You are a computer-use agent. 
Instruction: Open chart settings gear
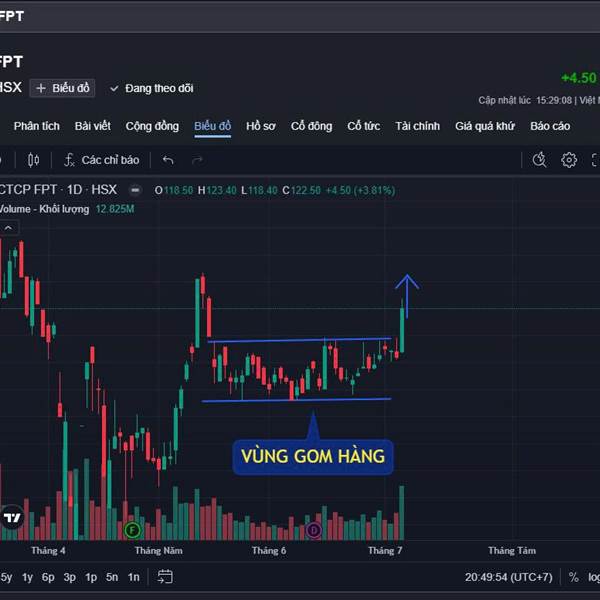569,160
